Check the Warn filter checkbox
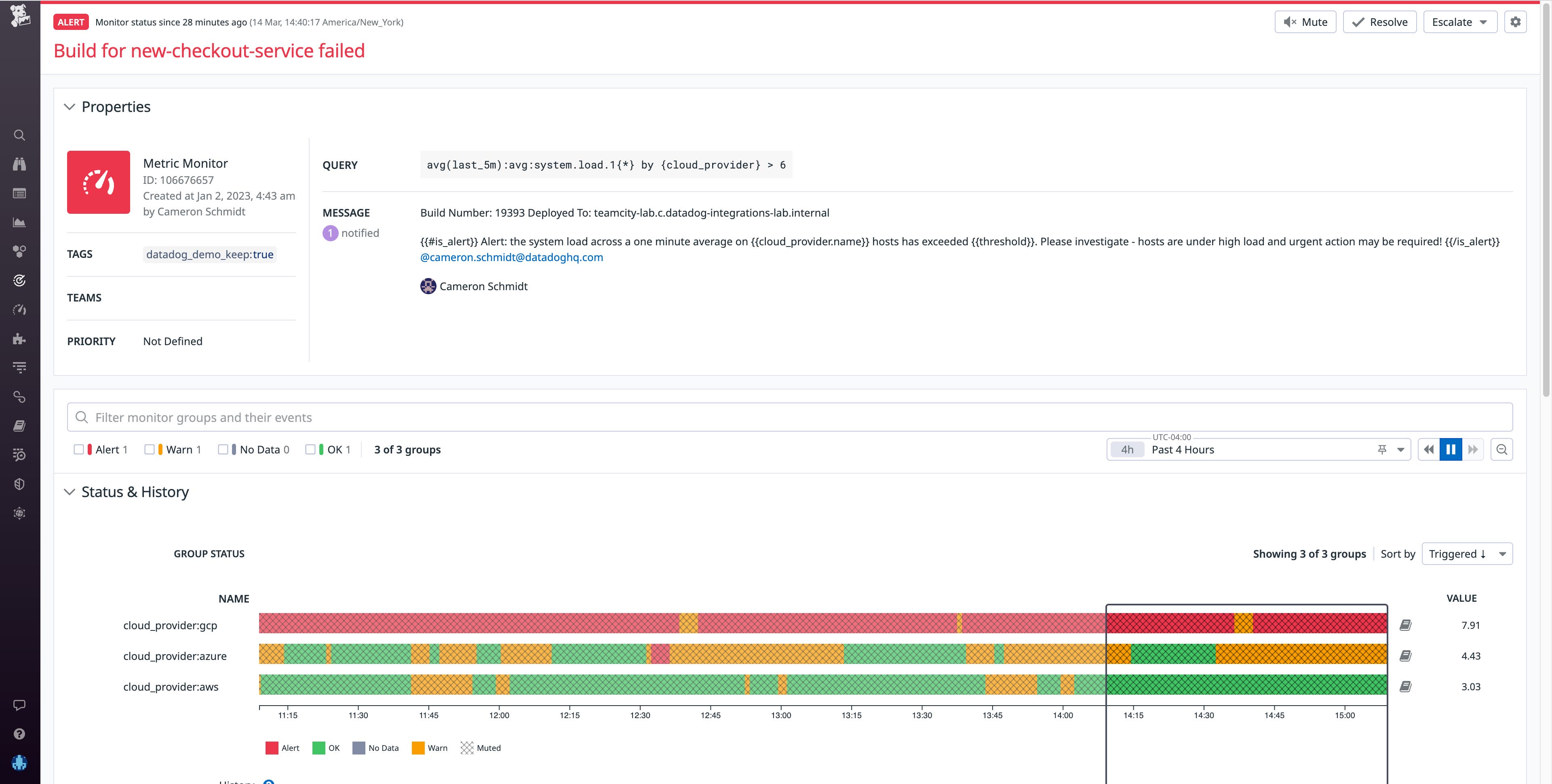This screenshot has height=784, width=1552. coord(150,449)
